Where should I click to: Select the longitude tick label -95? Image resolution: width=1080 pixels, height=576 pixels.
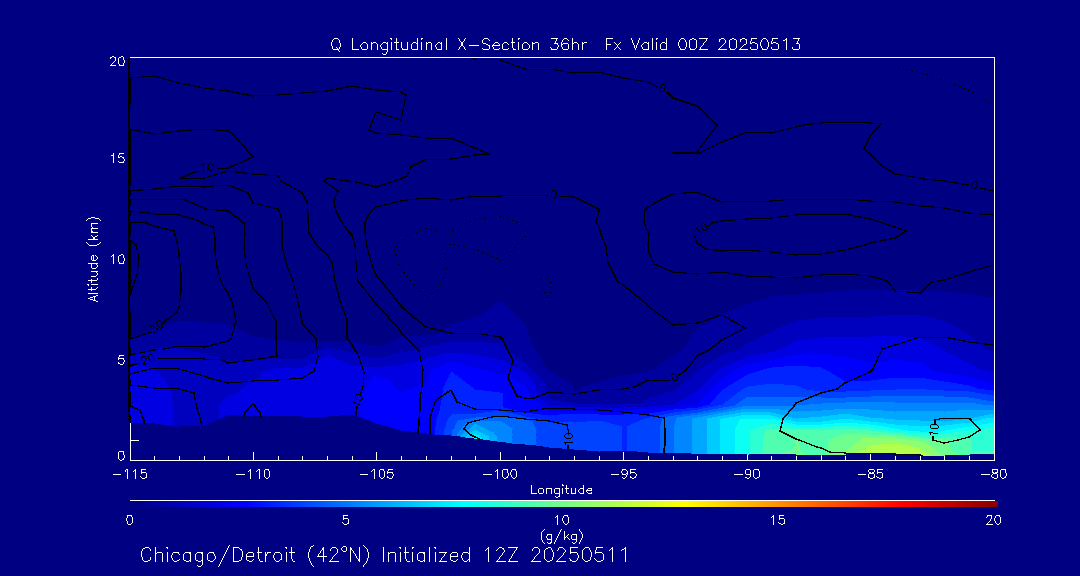pos(623,475)
